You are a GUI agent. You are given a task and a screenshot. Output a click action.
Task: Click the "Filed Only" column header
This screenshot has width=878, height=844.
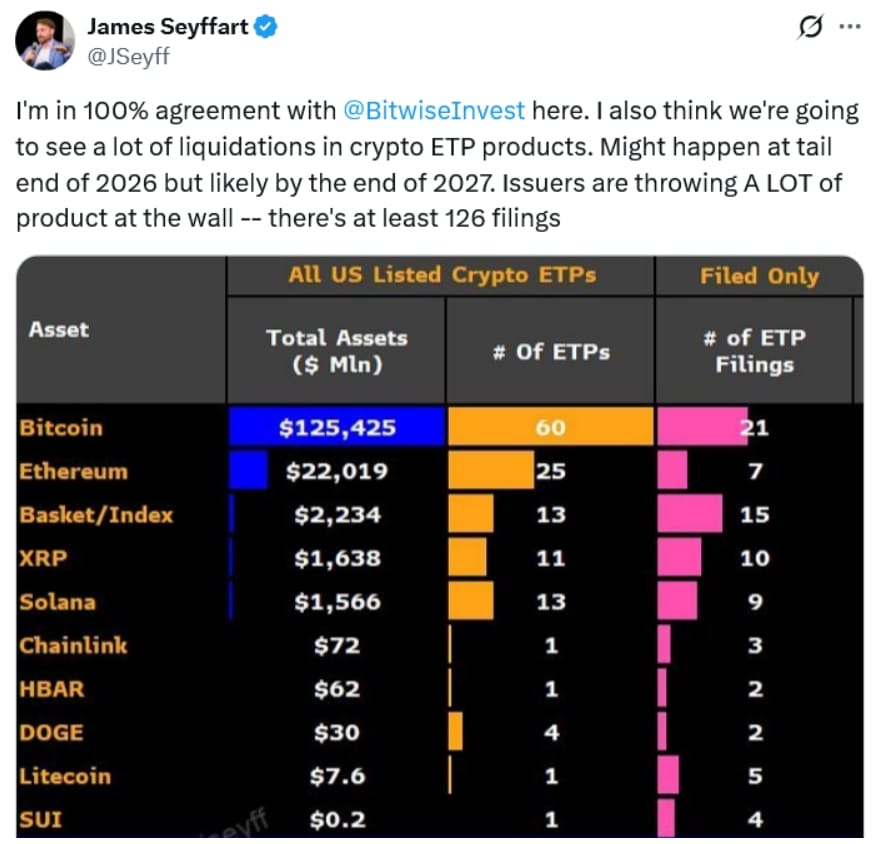tap(758, 277)
